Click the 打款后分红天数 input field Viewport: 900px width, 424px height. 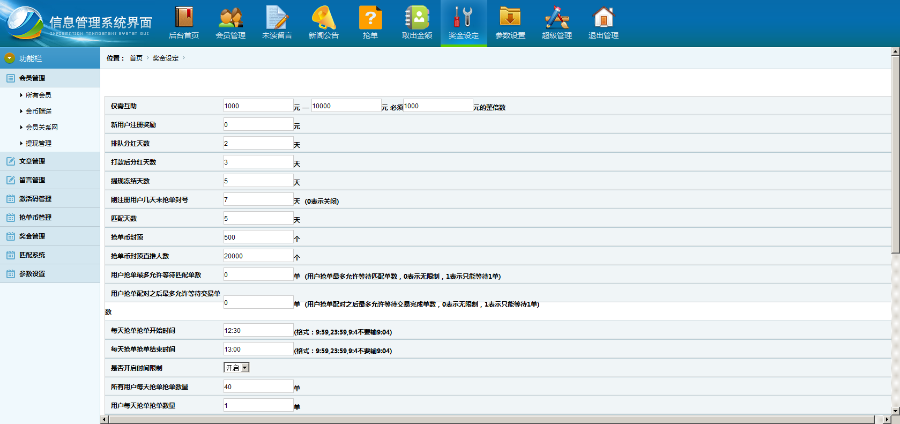pos(258,162)
